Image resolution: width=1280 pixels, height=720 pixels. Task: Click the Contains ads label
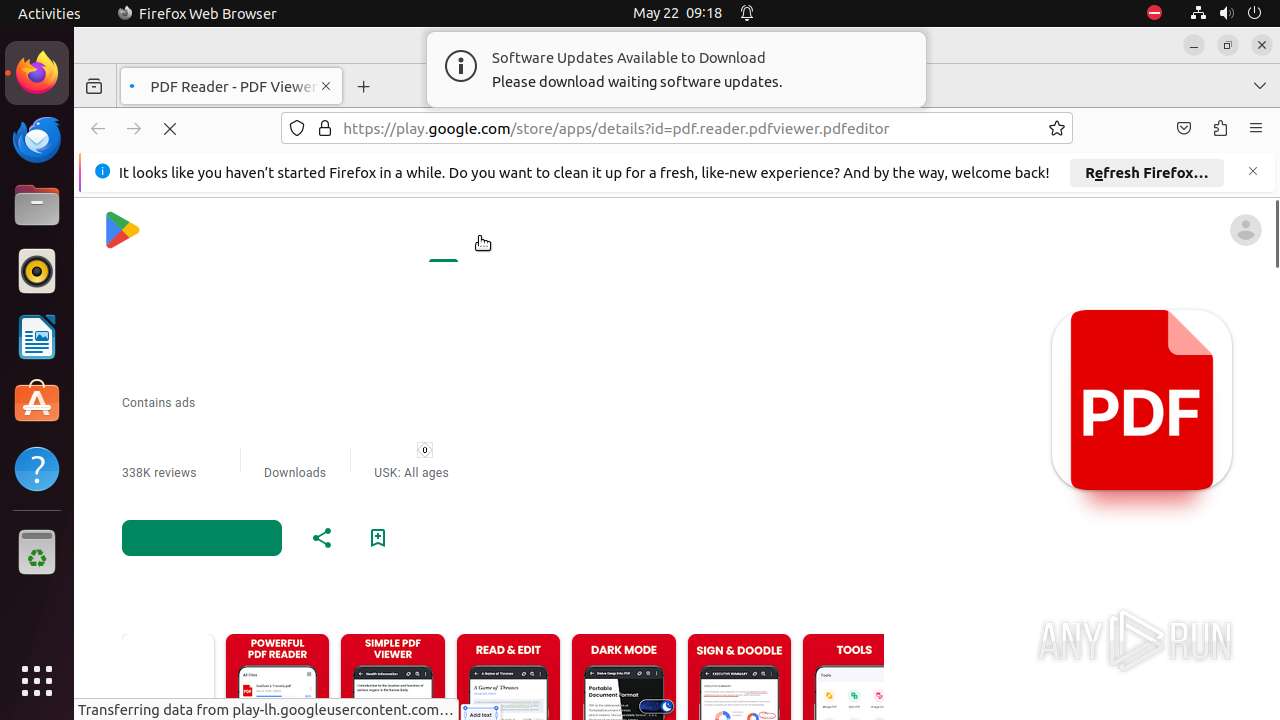click(x=158, y=403)
